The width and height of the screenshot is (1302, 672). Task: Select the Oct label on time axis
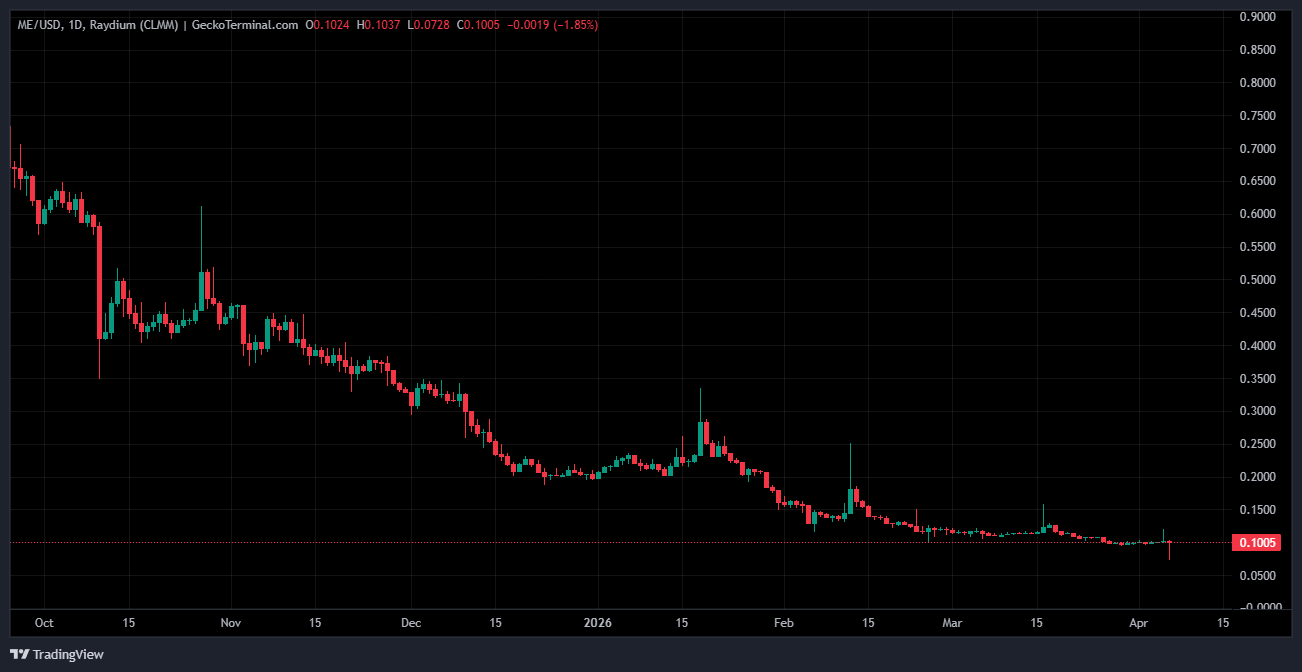click(44, 622)
